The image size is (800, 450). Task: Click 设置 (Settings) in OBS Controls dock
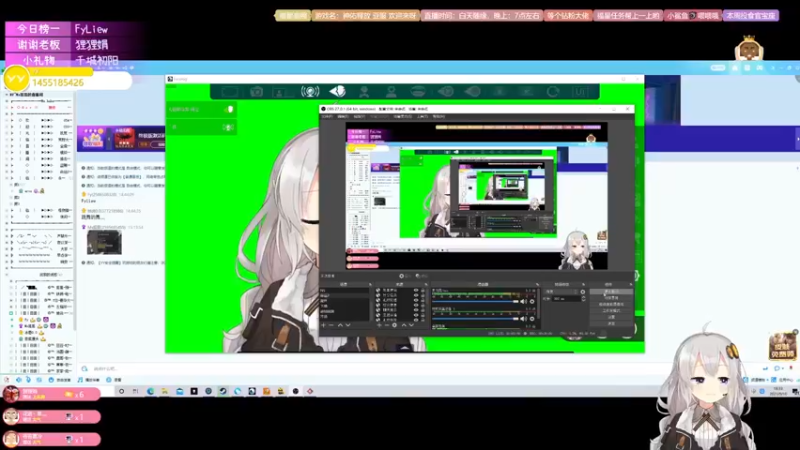pyautogui.click(x=611, y=317)
